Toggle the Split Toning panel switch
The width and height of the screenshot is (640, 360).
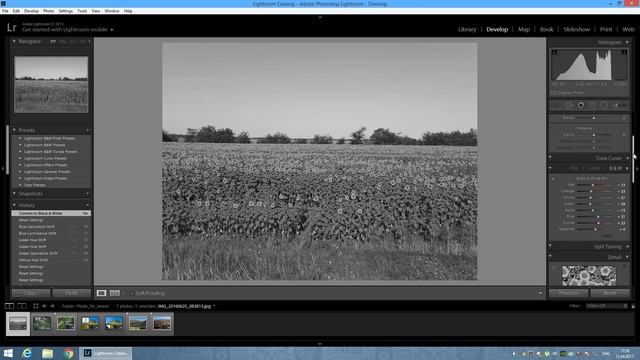tap(550, 246)
